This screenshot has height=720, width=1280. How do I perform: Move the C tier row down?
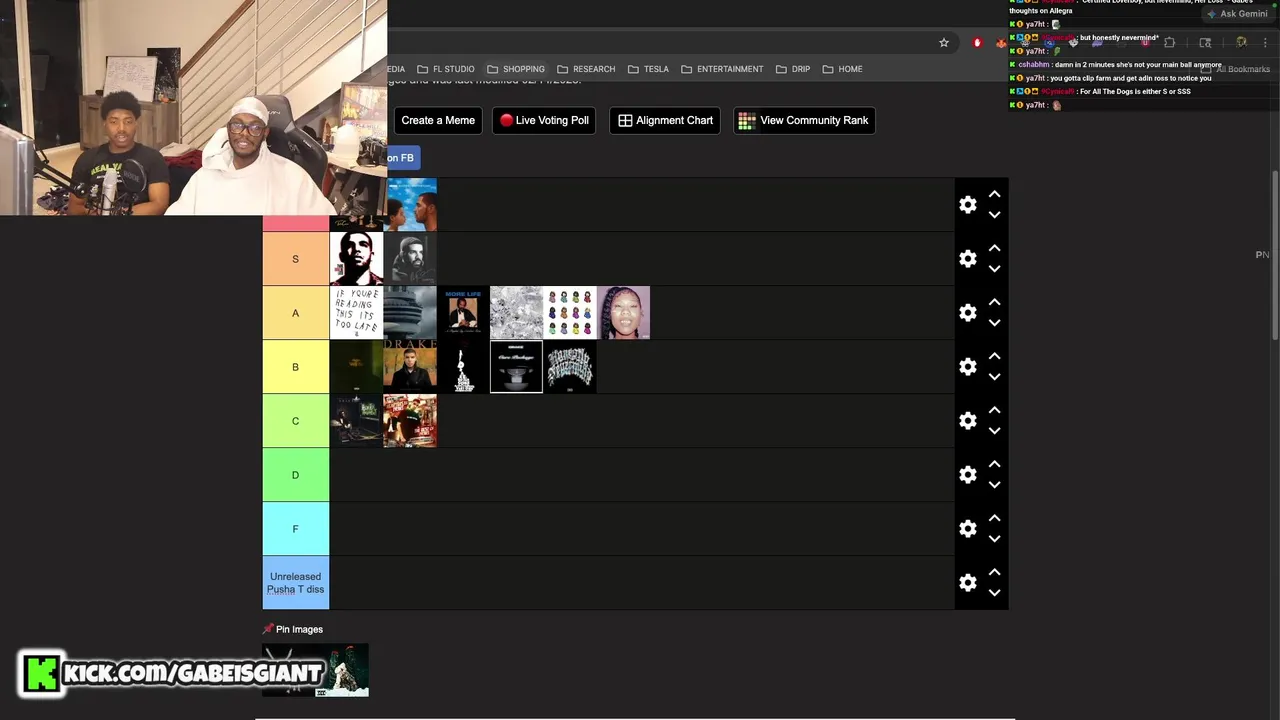point(995,431)
